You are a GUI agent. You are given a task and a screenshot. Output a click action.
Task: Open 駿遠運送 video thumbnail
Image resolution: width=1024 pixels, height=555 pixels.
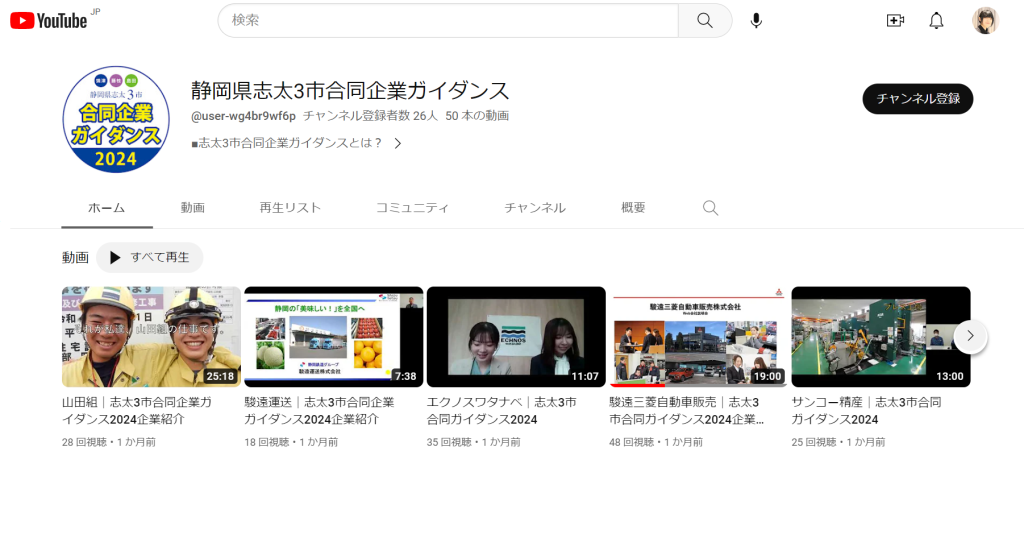(x=334, y=337)
